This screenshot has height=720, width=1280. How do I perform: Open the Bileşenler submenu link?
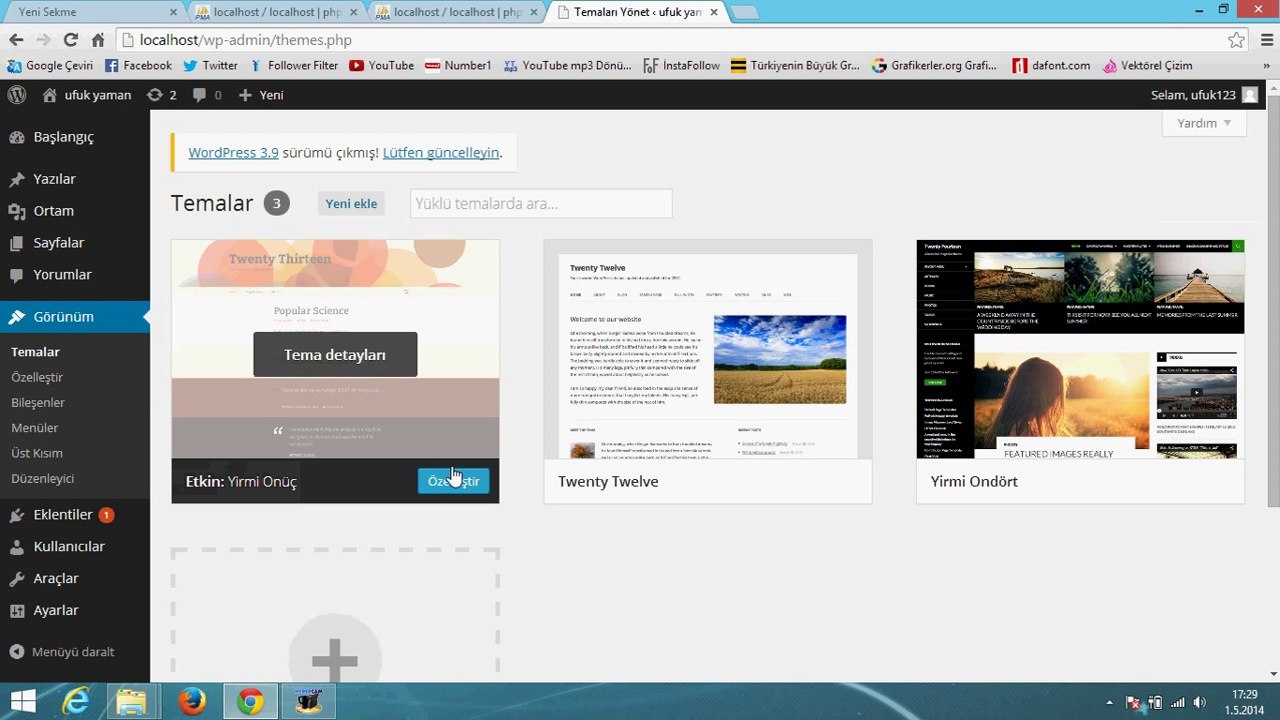pyautogui.click(x=38, y=402)
